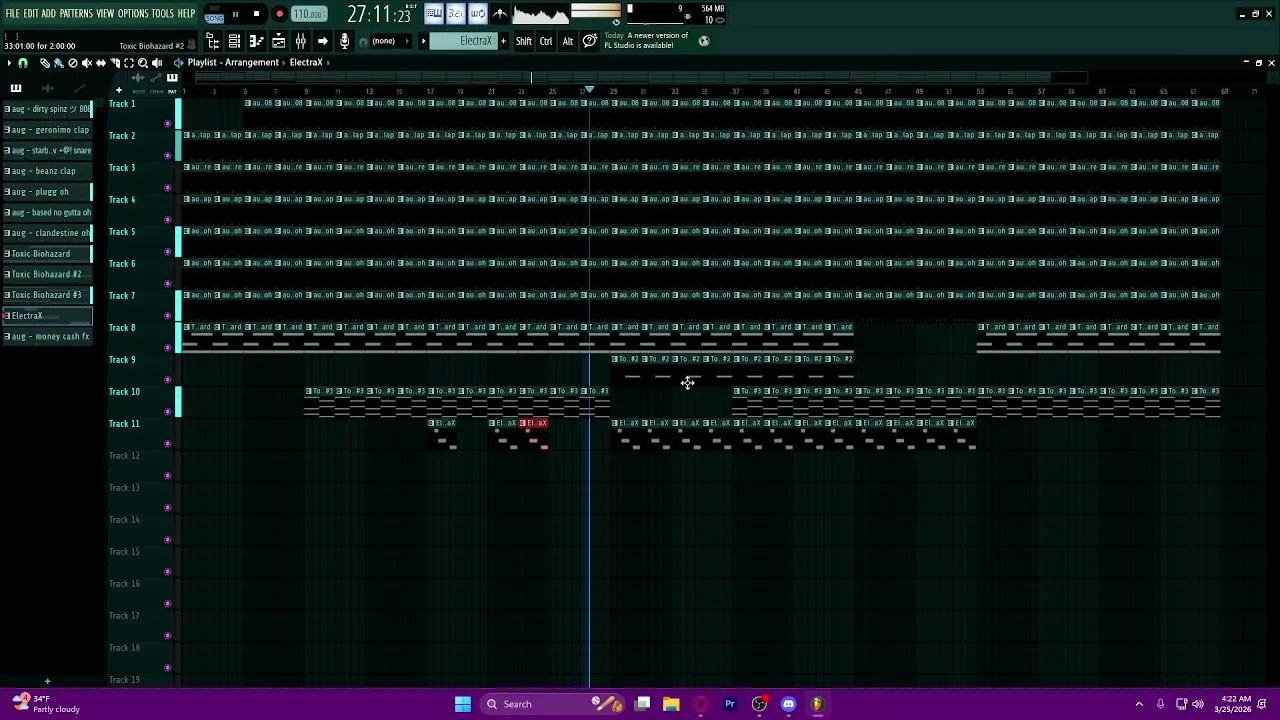Screen dimensions: 1280x720
Task: Open the OPTIONS menu
Action: (x=133, y=14)
